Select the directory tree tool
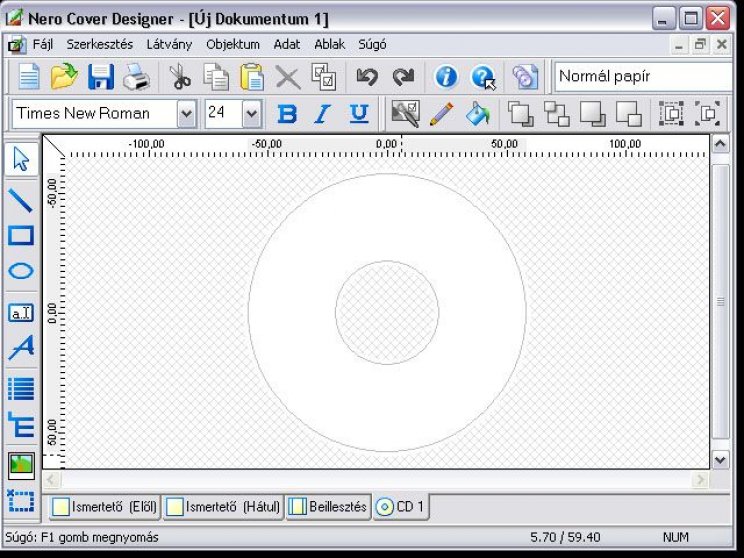744x558 pixels. tap(21, 425)
